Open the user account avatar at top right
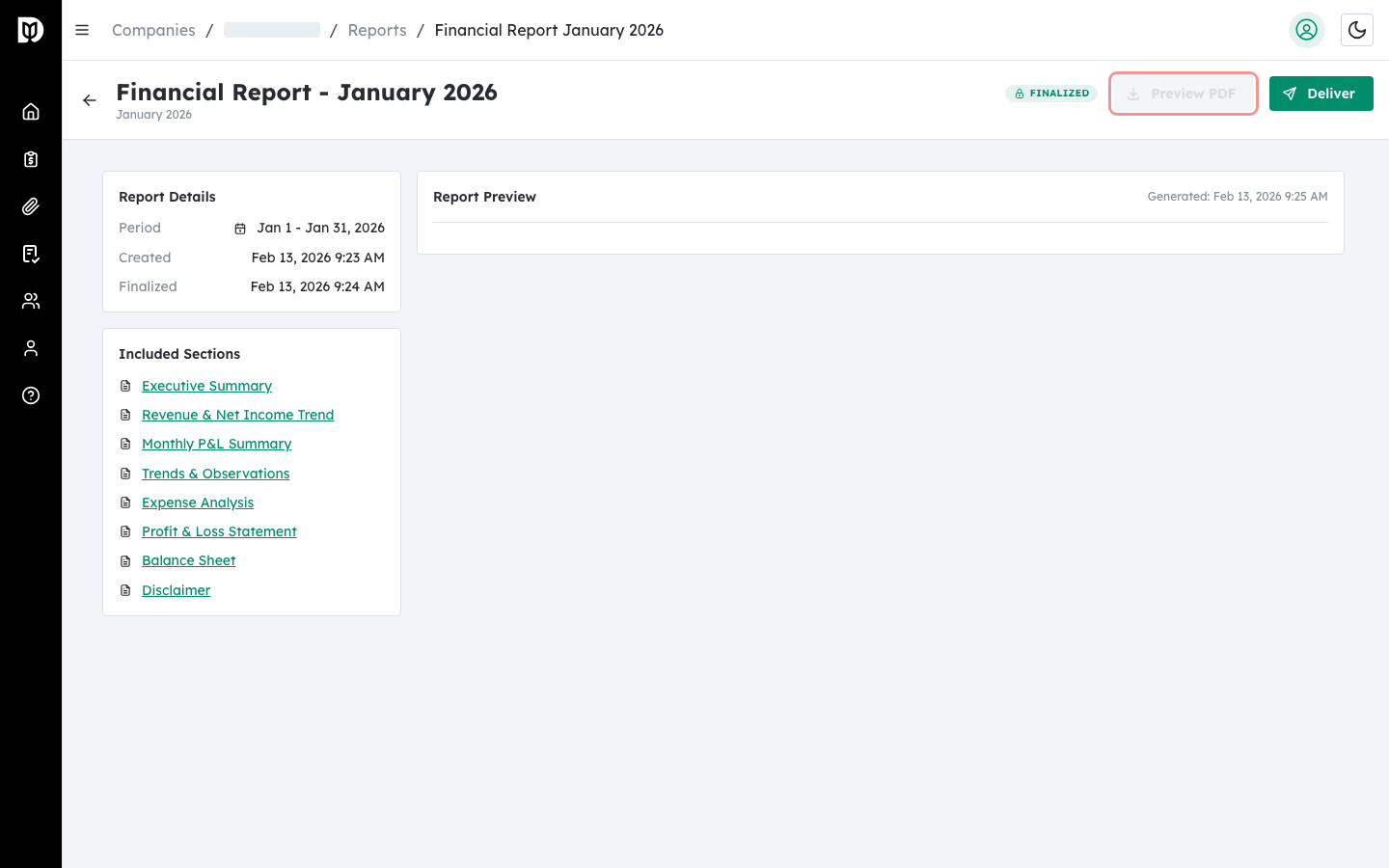 click(x=1307, y=30)
